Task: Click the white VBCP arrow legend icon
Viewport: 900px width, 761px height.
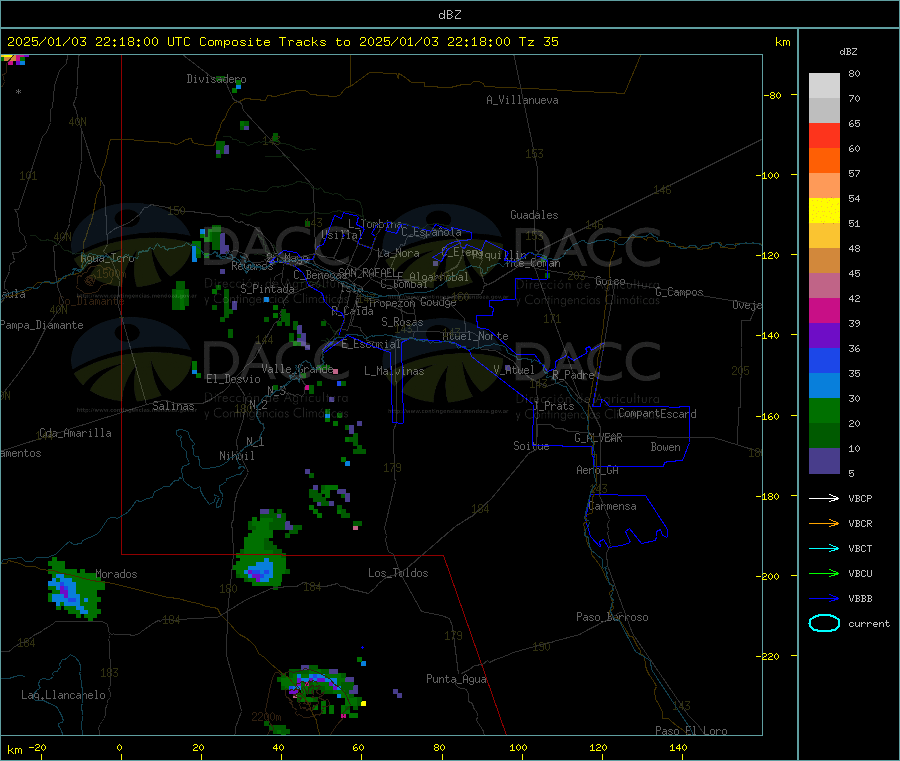Action: coord(824,498)
